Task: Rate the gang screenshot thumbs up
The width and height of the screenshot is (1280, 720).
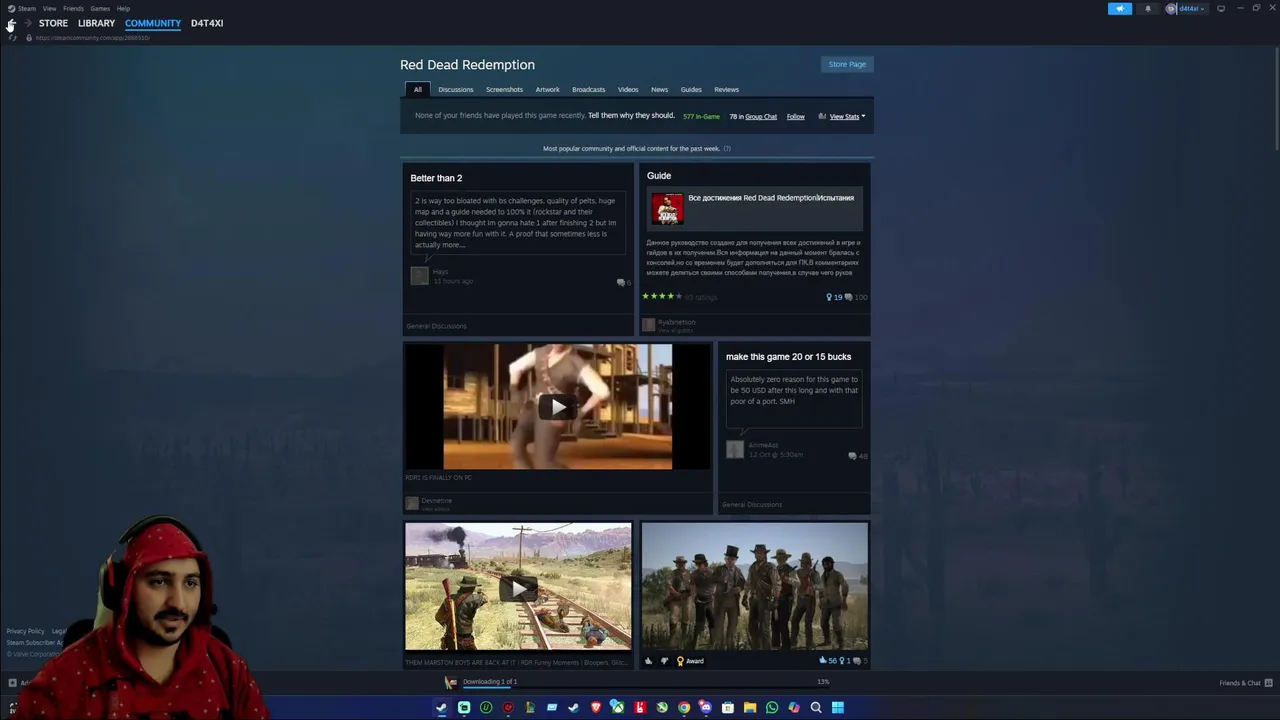Action: click(649, 661)
